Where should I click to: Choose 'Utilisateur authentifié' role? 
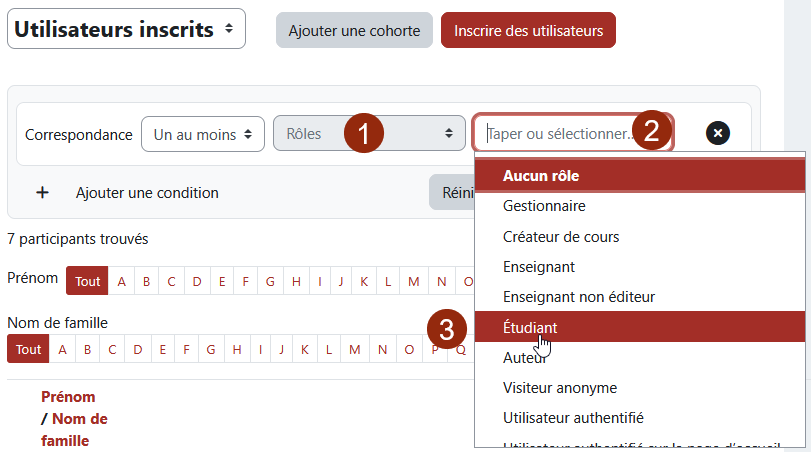click(573, 417)
